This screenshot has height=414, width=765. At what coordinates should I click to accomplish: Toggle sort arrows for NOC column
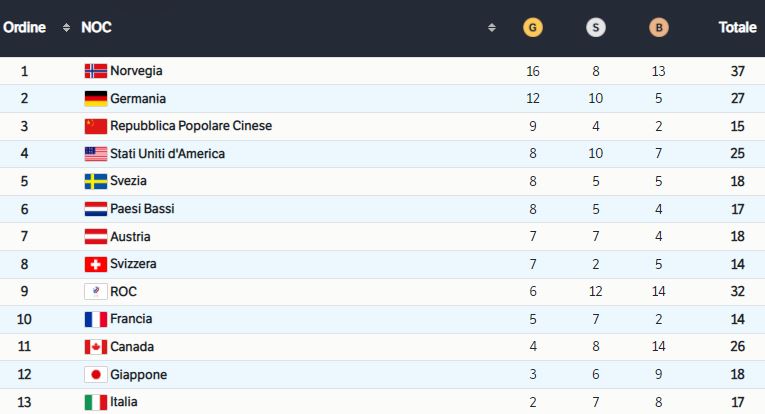tap(491, 28)
